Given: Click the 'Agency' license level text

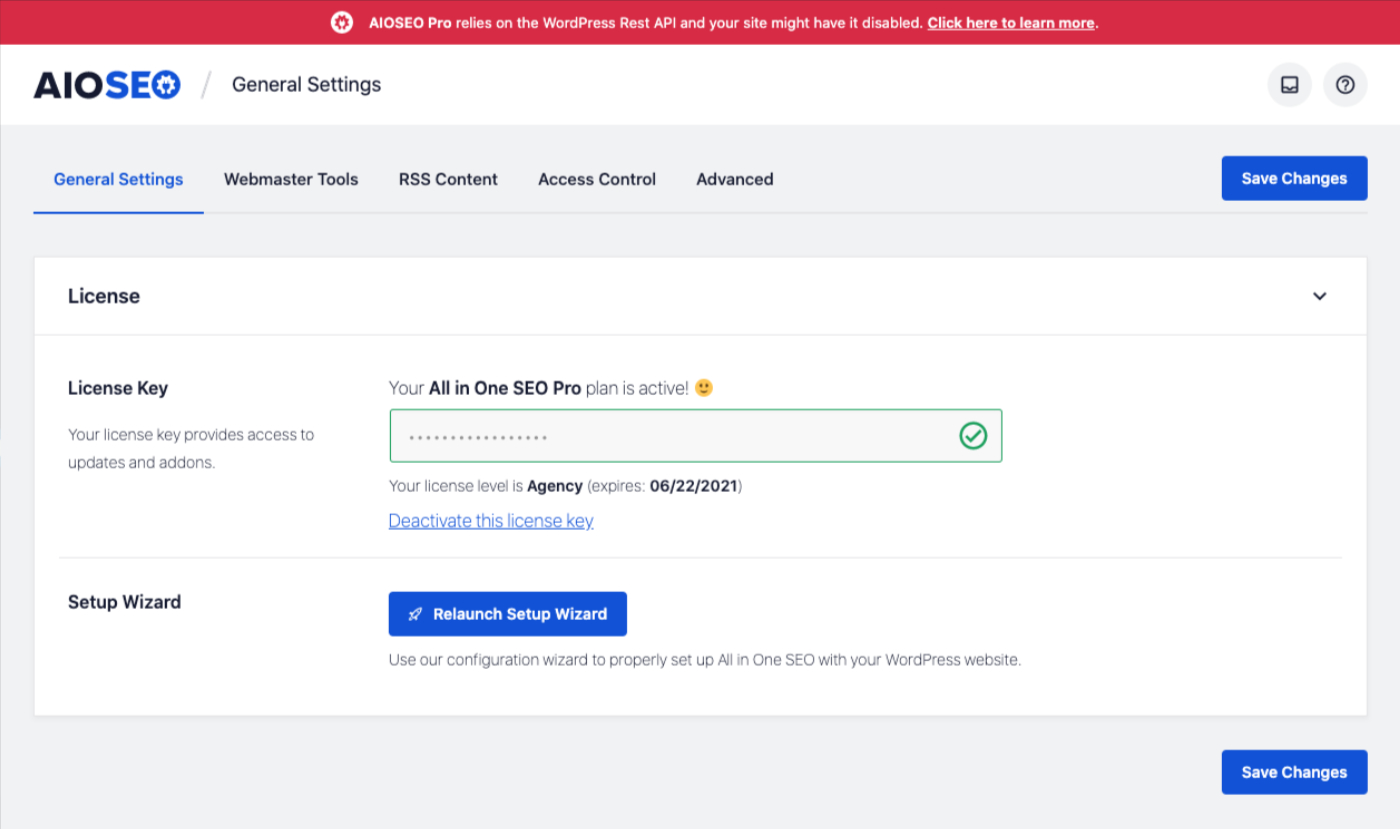Looking at the screenshot, I should click(x=555, y=486).
